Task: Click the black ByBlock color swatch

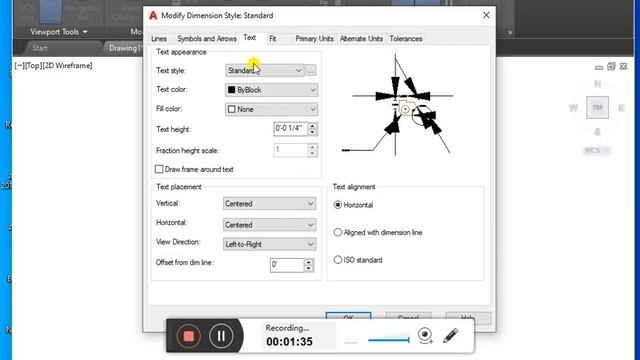Action: [231, 90]
